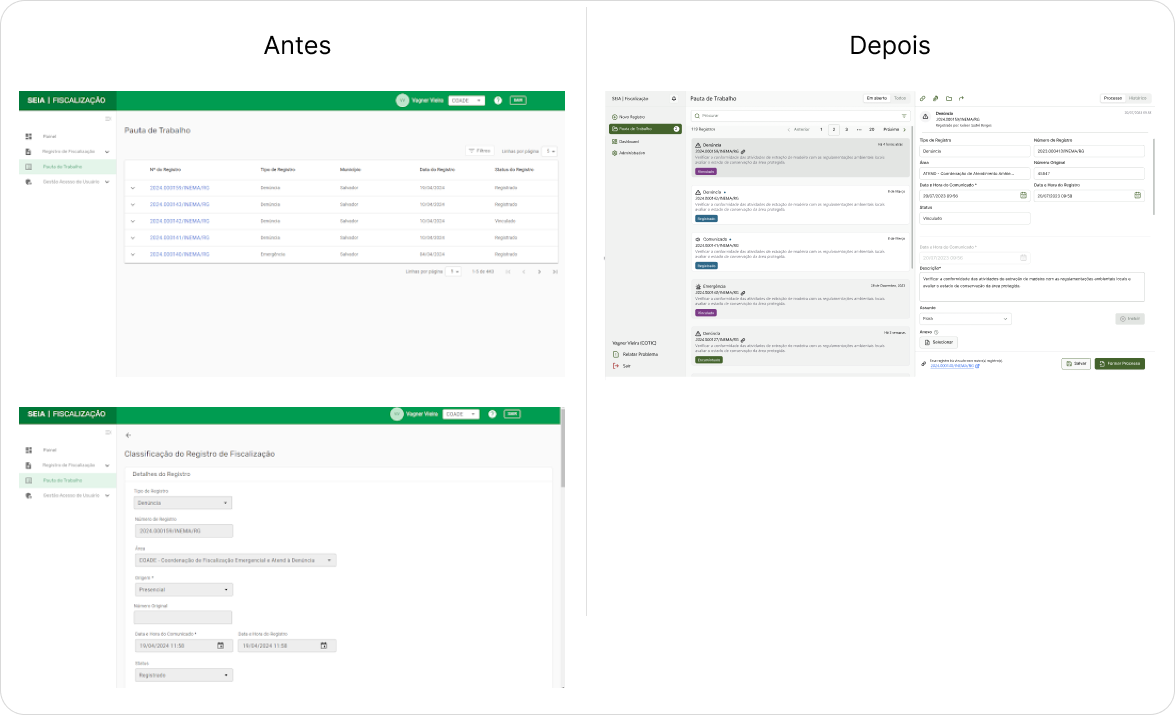
Task: Click the back arrow above Classificação do Registro de Fiscalização
Action: point(128,436)
